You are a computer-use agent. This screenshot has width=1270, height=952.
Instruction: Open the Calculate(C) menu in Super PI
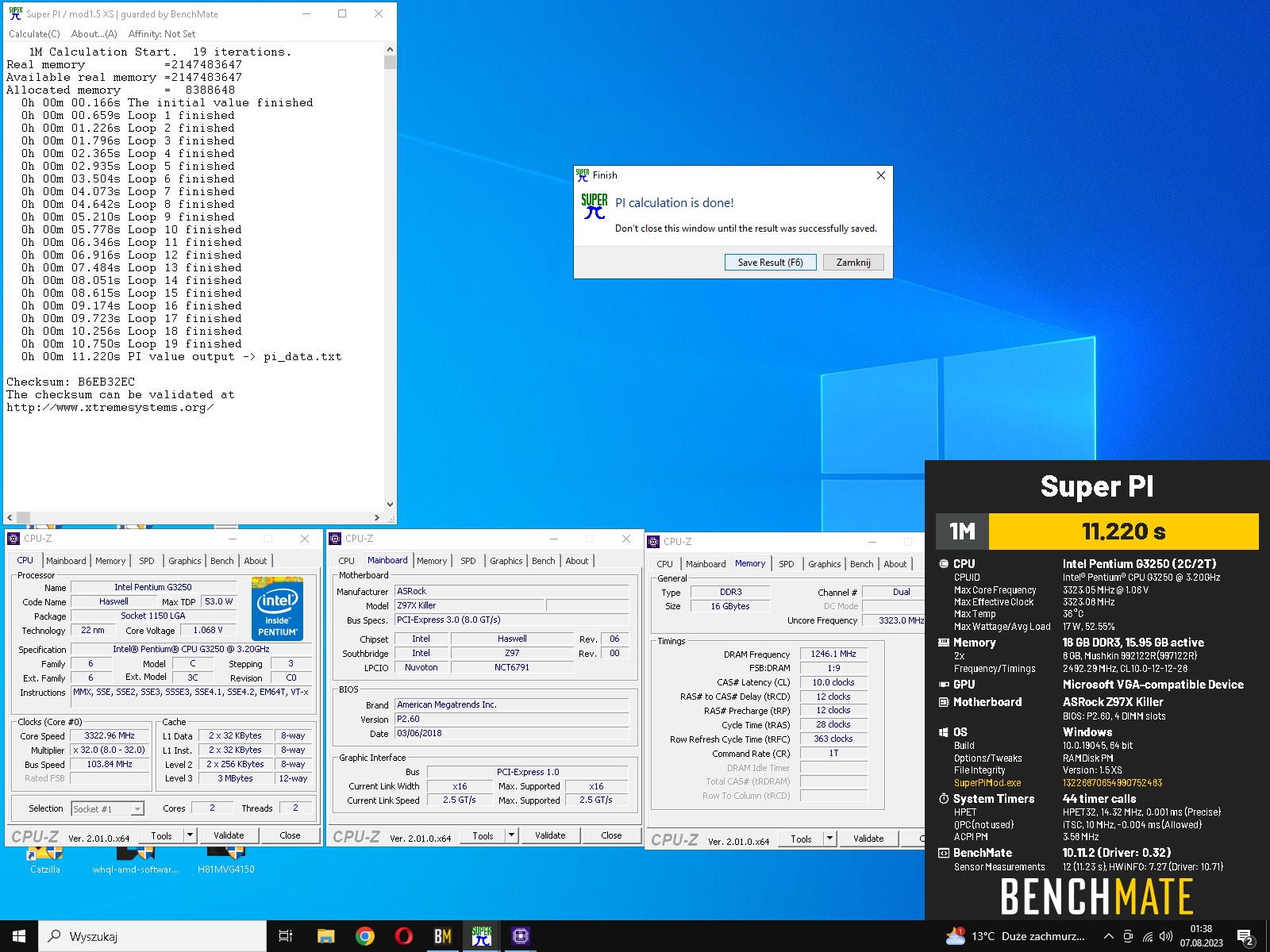(34, 34)
